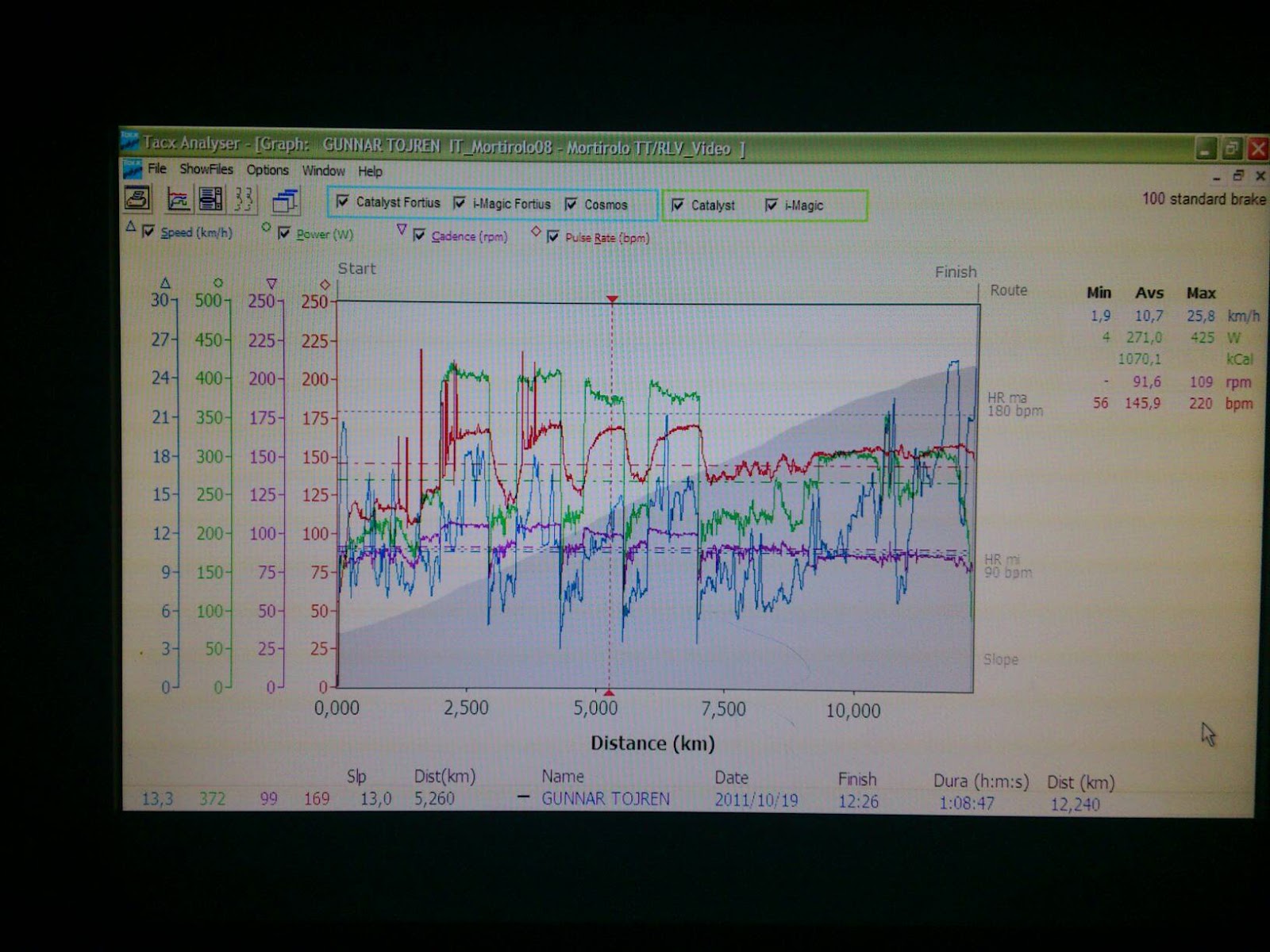
Task: Click the average power value 271,0
Action: pos(1144,337)
